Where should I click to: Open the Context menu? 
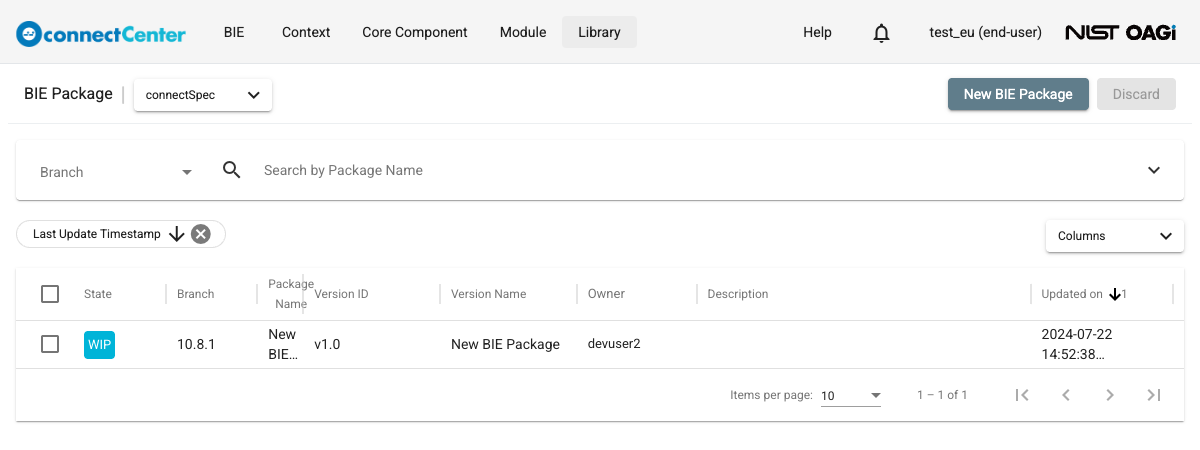306,32
